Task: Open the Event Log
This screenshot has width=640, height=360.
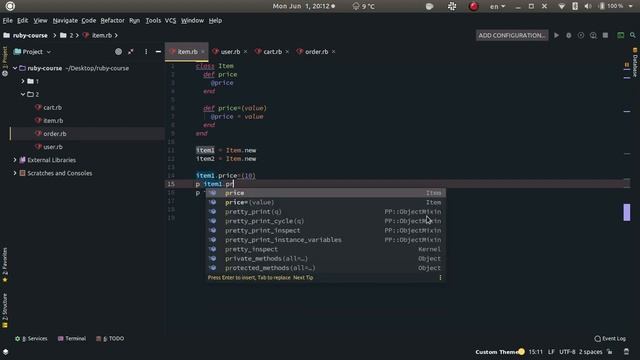Action: [x=610, y=338]
